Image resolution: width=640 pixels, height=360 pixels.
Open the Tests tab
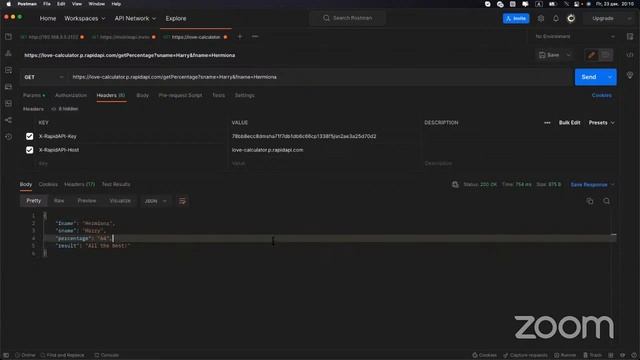pos(218,95)
